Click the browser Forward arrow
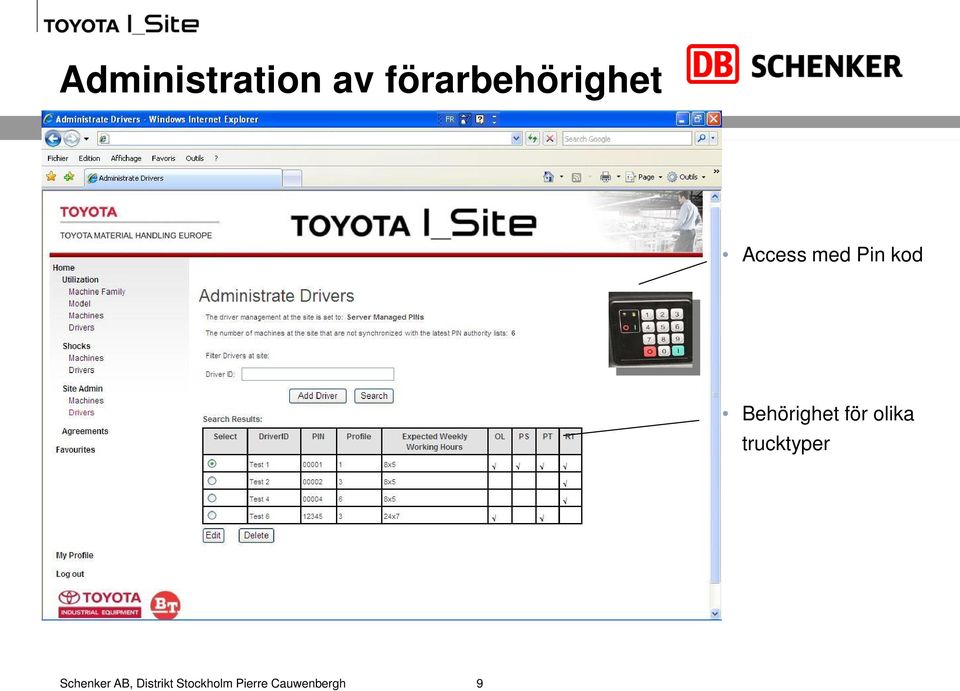The height and width of the screenshot is (691, 960). 72,139
